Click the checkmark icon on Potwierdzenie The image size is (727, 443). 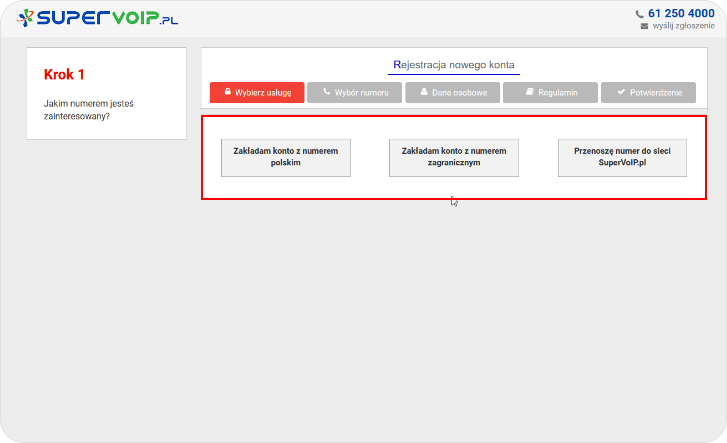click(x=621, y=92)
